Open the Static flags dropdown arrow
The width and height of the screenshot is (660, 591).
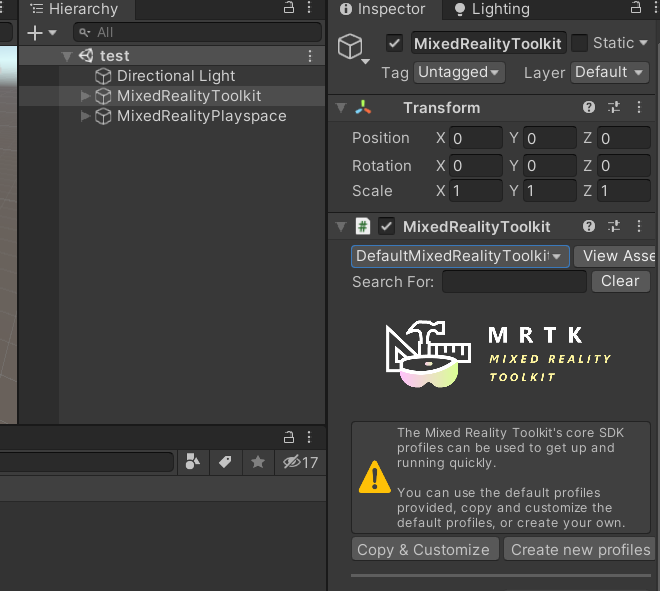(x=643, y=43)
